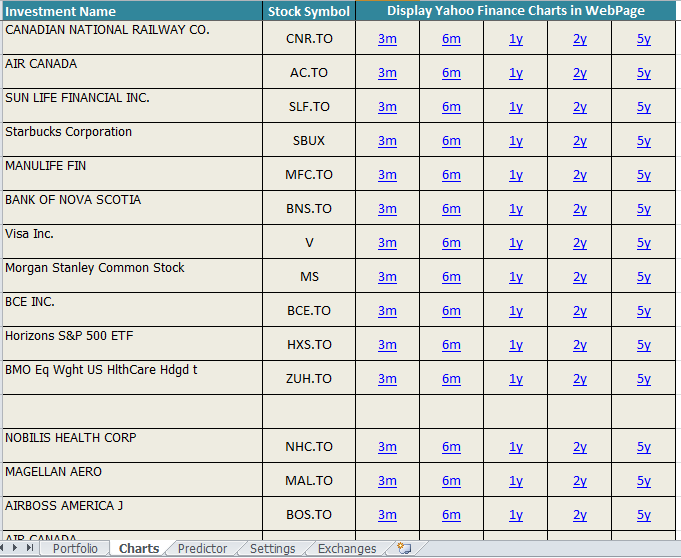Click the next sheet navigation arrow
Image resolution: width=681 pixels, height=558 pixels.
15,548
